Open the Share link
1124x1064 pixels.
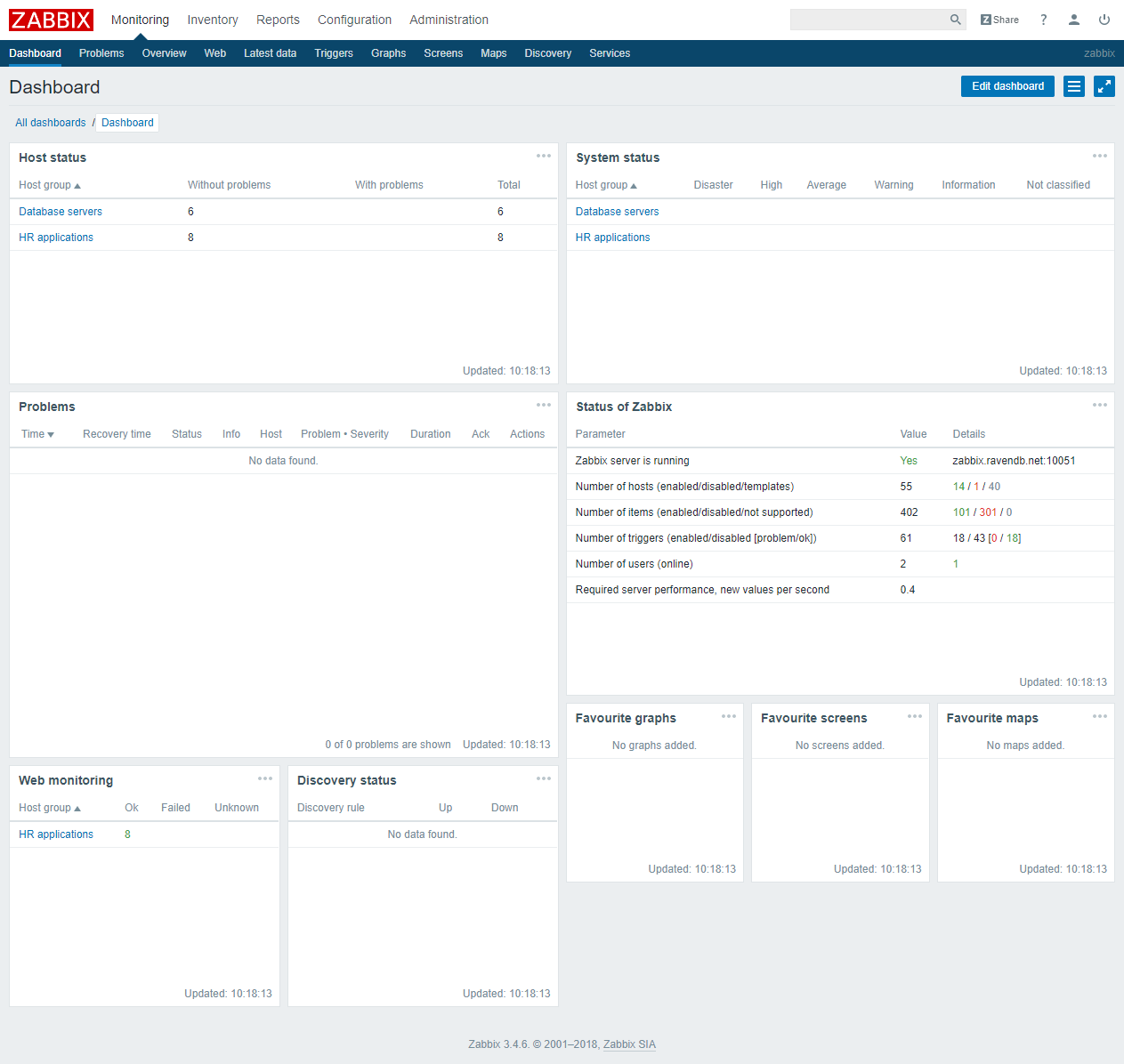tap(999, 20)
